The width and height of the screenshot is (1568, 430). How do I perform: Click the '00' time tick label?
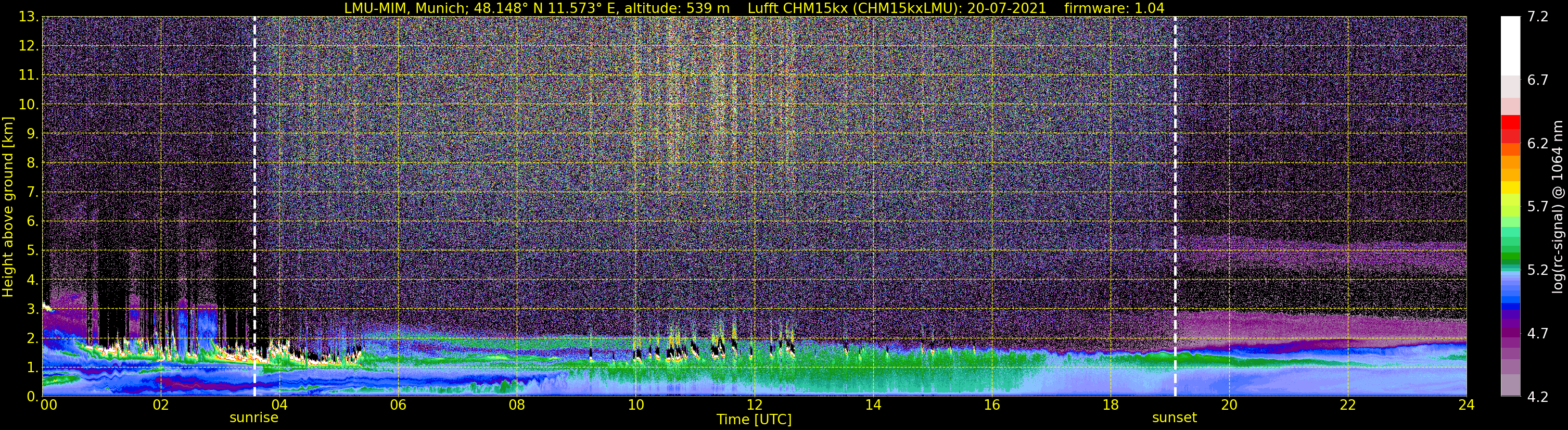point(48,405)
